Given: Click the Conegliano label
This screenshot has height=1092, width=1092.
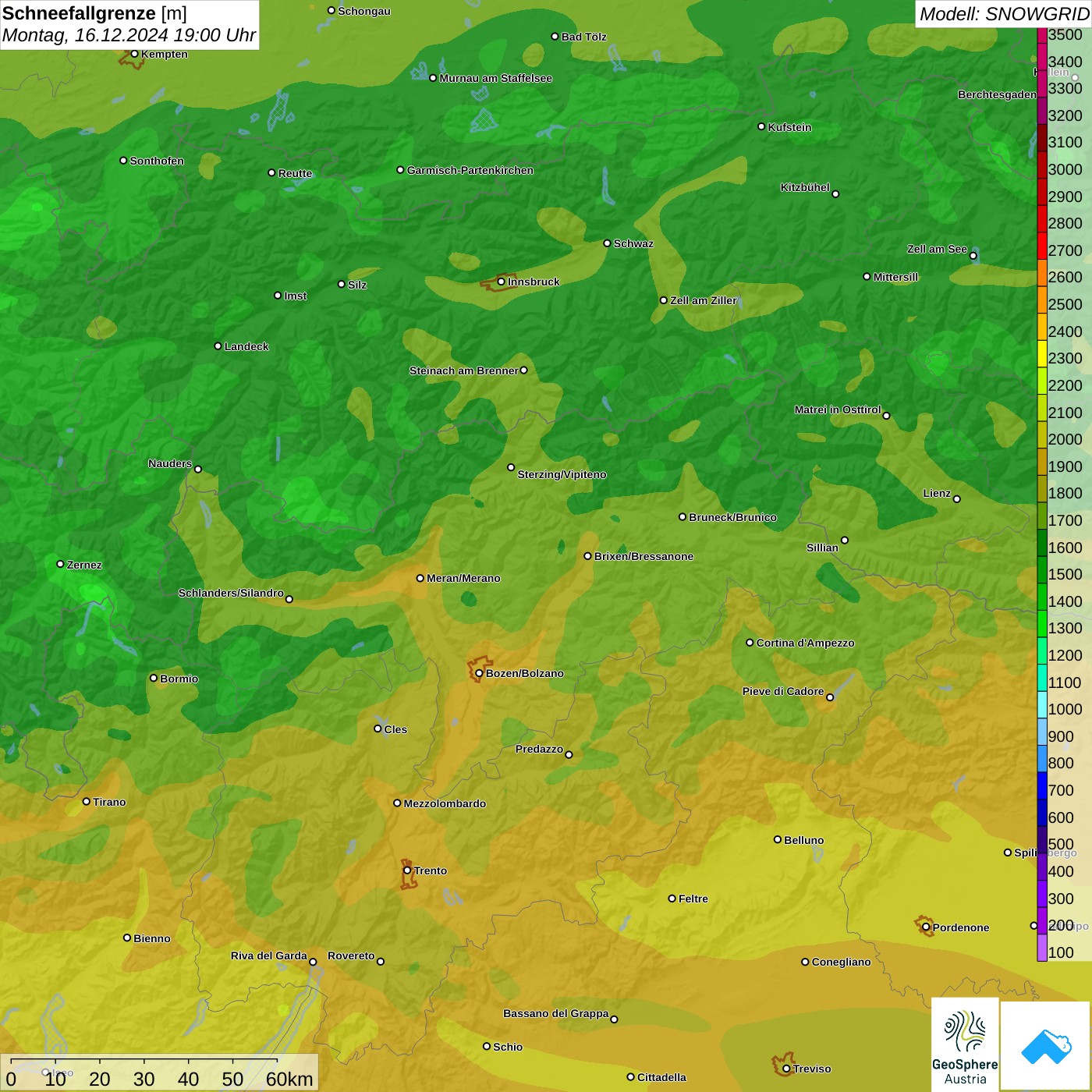Looking at the screenshot, I should point(841,962).
